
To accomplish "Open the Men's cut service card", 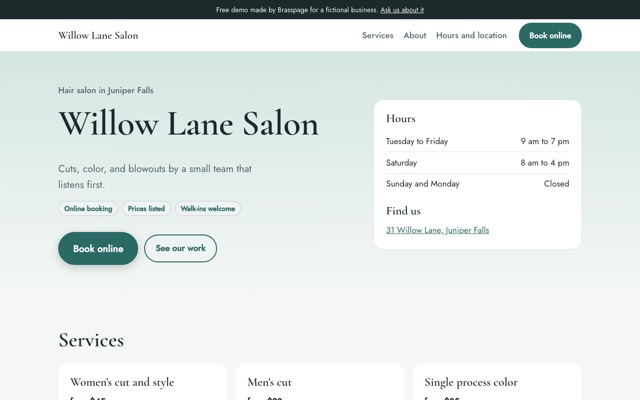I will [320, 382].
